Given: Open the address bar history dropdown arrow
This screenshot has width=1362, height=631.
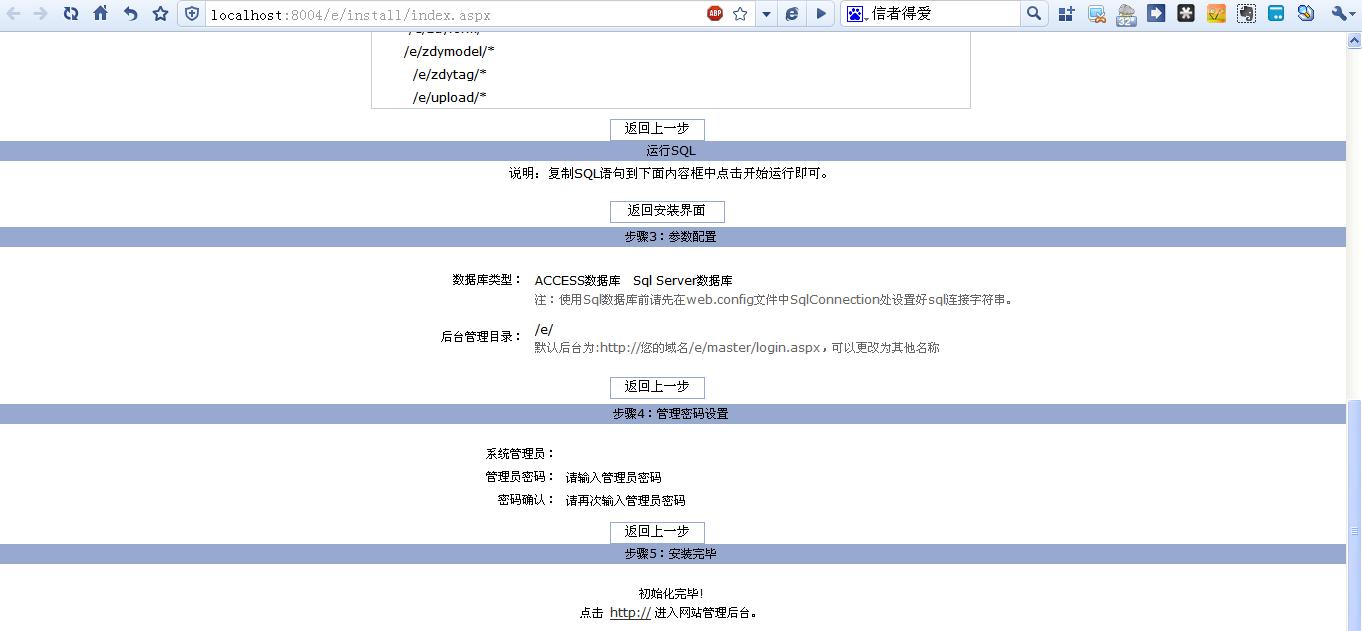Looking at the screenshot, I should [x=766, y=14].
